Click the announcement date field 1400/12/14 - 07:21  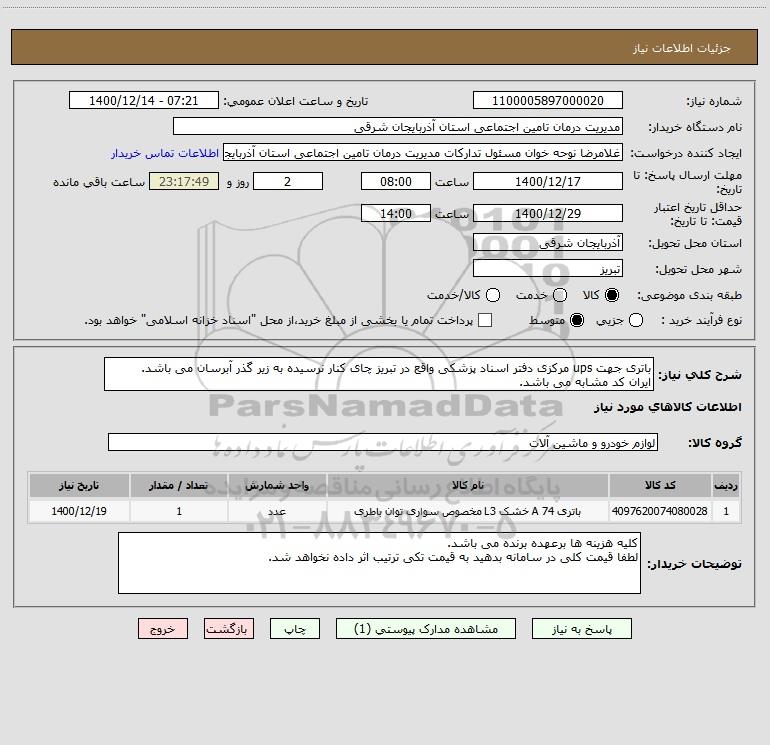coord(144,101)
